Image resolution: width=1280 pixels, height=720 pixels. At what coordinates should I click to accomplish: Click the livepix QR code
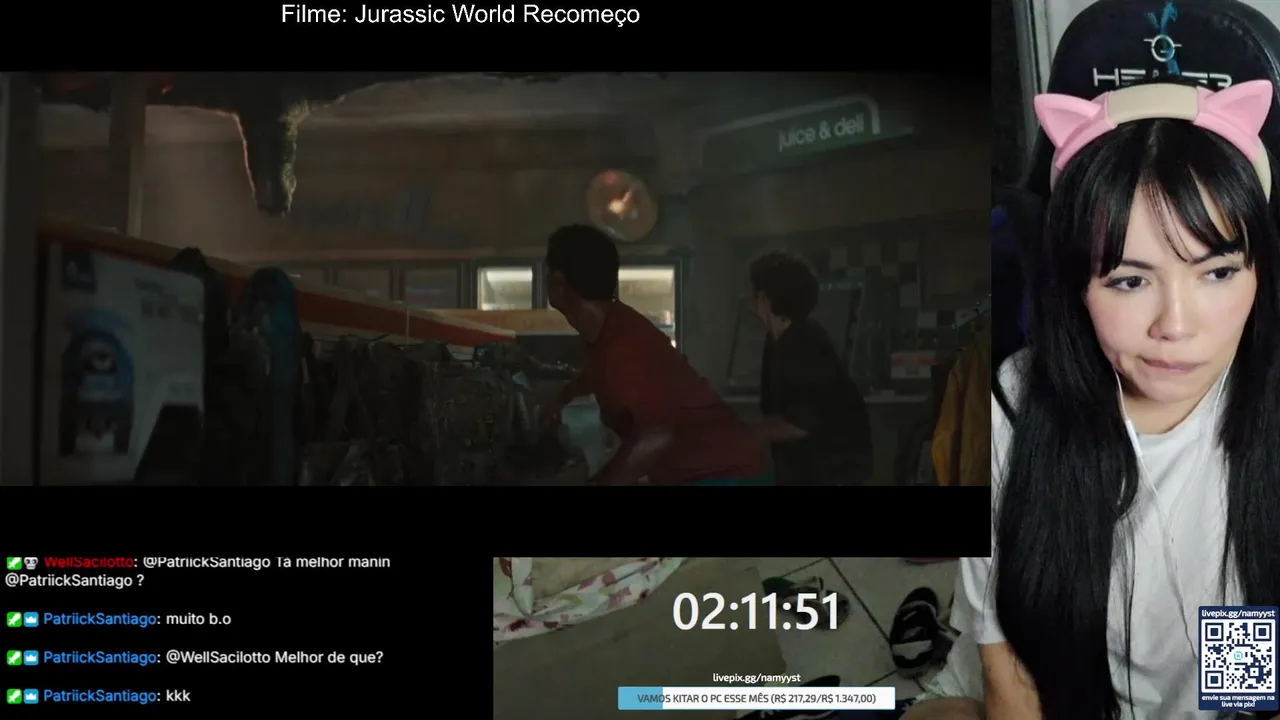[x=1238, y=655]
